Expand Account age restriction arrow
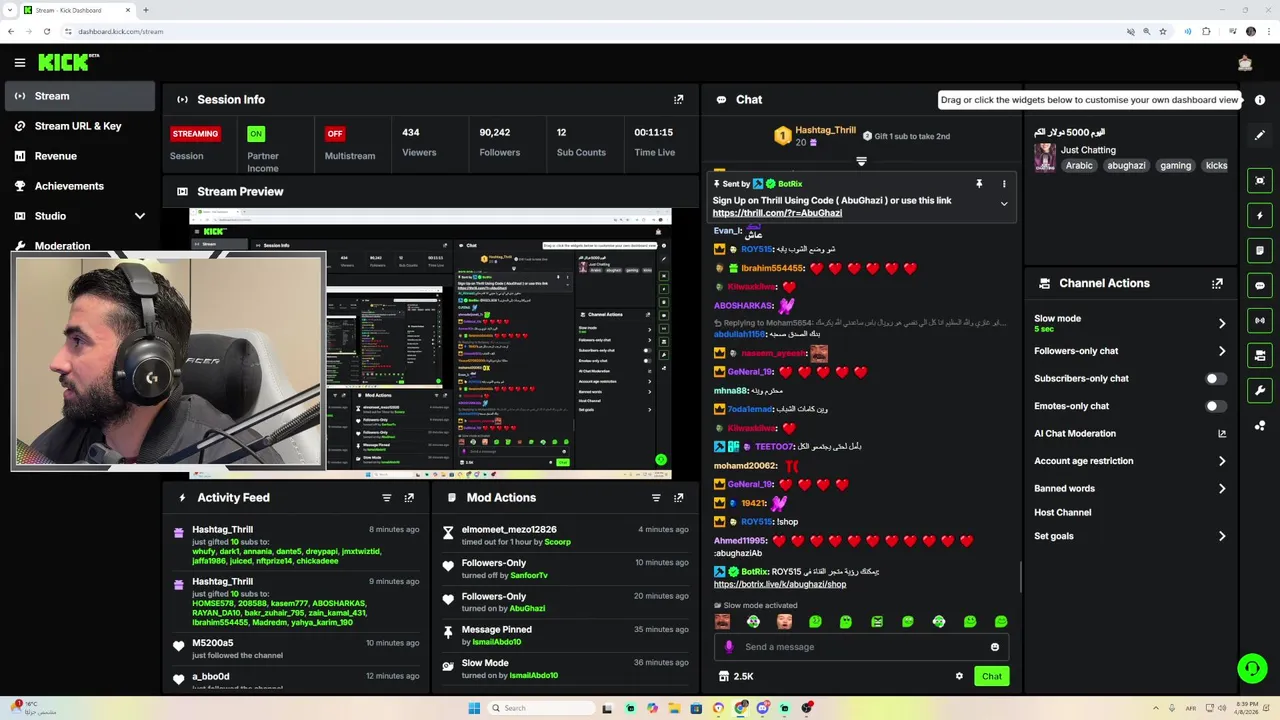Image resolution: width=1280 pixels, height=720 pixels. point(1222,461)
